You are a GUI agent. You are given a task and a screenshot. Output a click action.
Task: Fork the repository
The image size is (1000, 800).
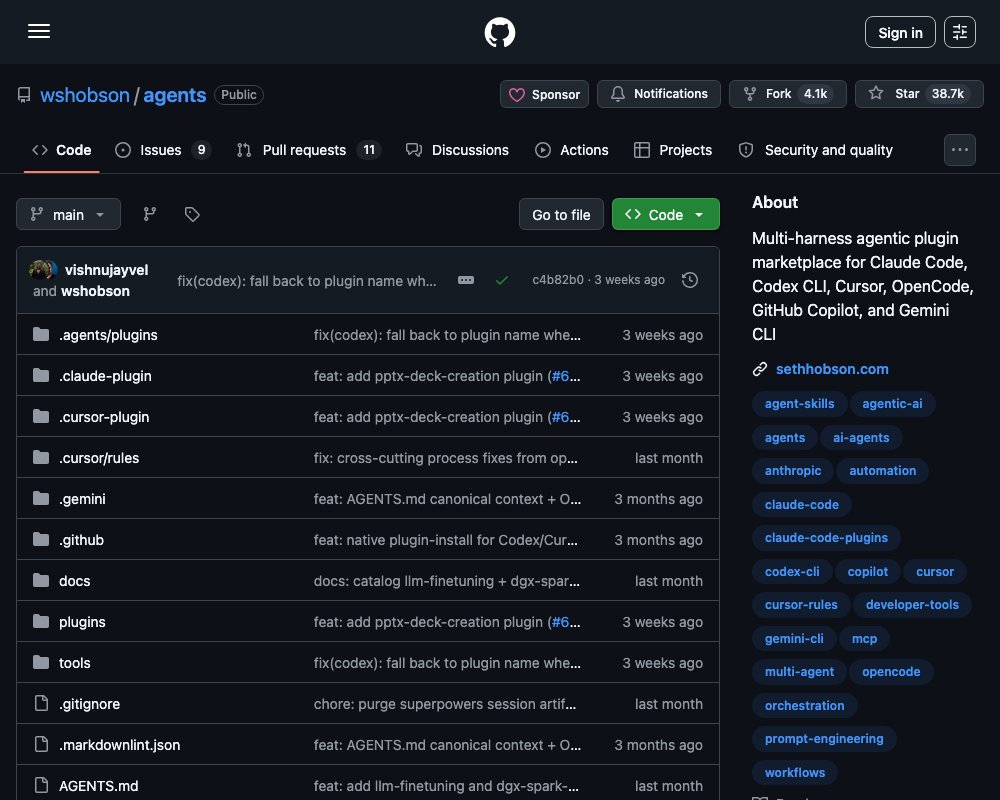788,94
